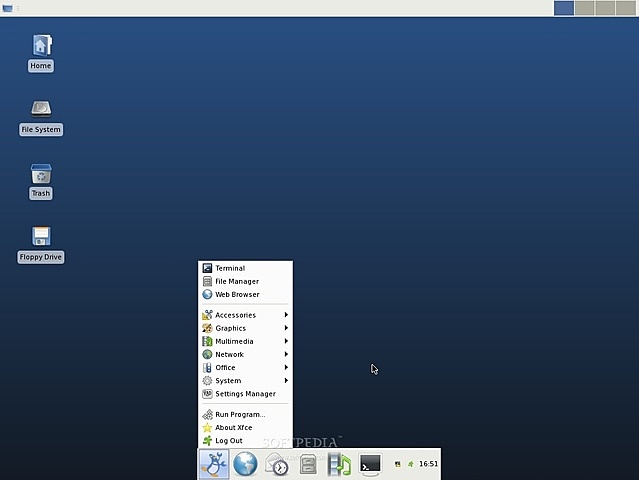Click the System gear menu icon

coord(207,381)
